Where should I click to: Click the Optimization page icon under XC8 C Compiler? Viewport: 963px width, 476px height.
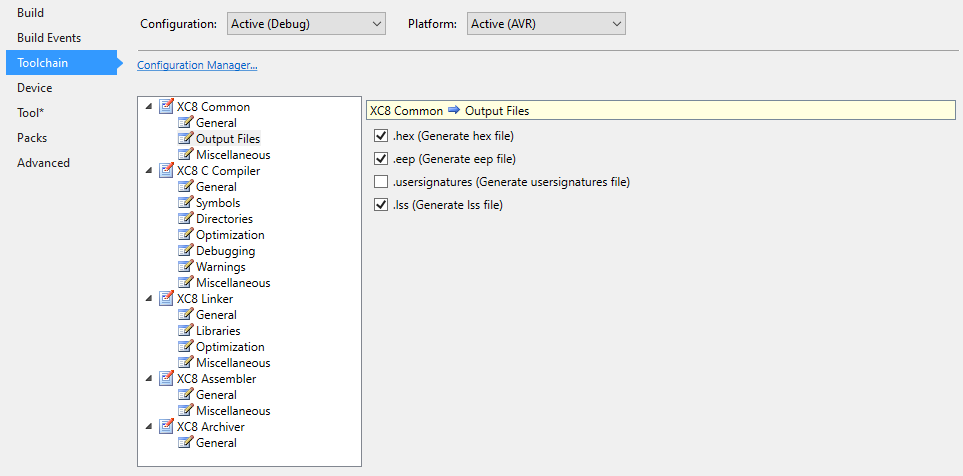(x=185, y=235)
